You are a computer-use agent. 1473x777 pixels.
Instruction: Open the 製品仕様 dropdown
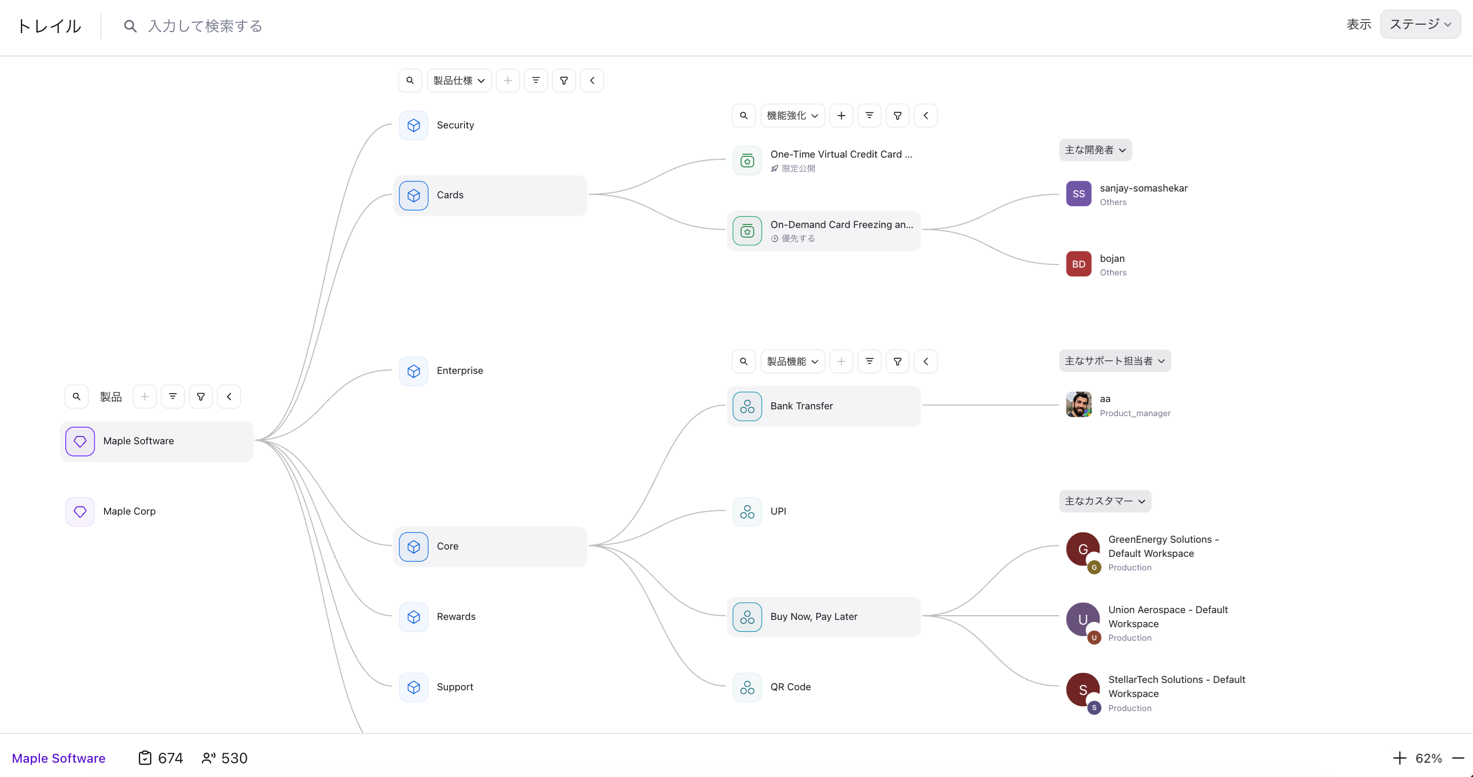coord(459,81)
